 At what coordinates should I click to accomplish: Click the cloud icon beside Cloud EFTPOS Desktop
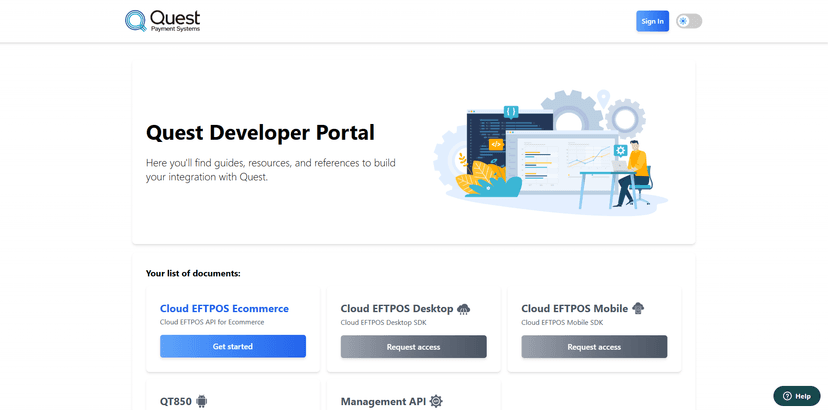[x=464, y=309]
